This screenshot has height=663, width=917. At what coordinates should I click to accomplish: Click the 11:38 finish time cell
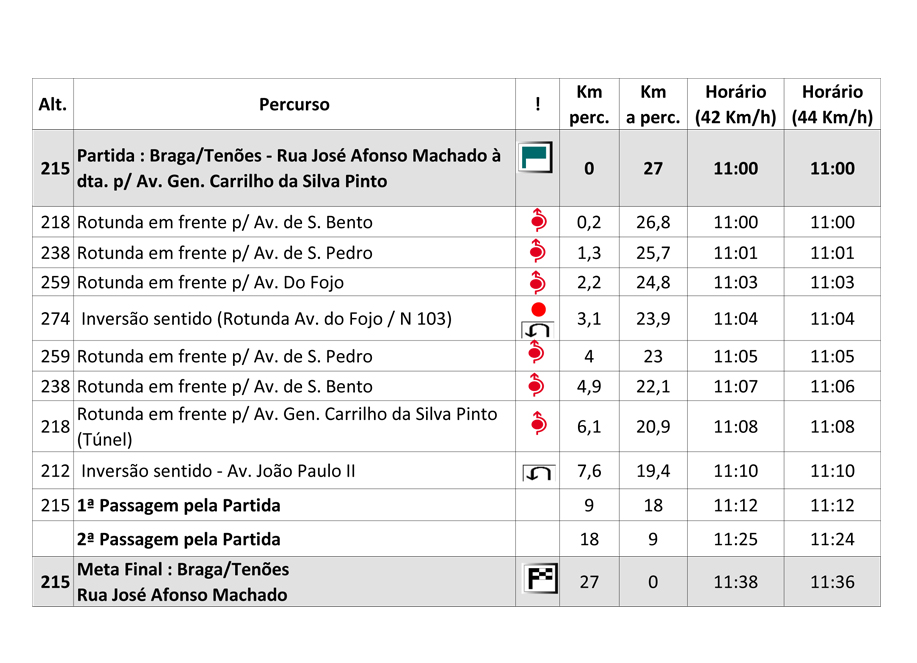pyautogui.click(x=735, y=582)
